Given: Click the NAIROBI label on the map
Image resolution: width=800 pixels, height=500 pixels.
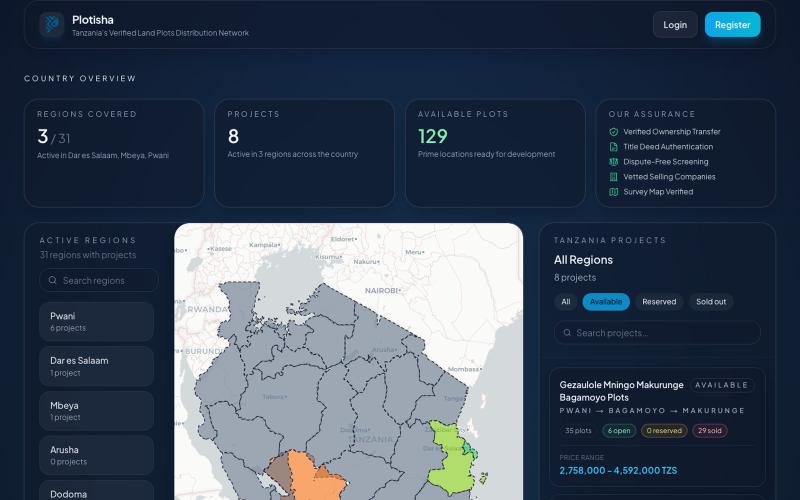Looking at the screenshot, I should pos(382,290).
